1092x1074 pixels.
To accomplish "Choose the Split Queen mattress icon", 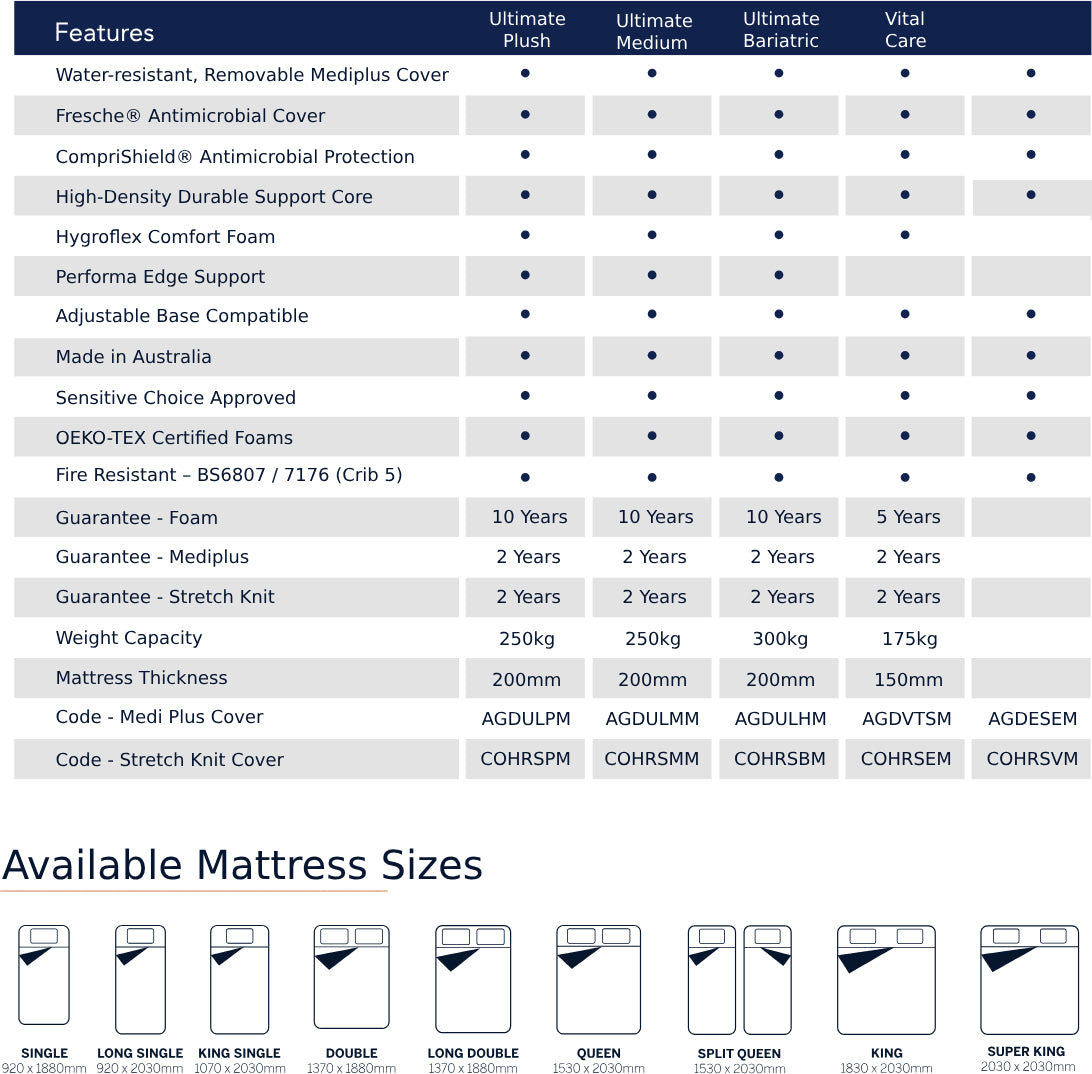I will click(739, 980).
